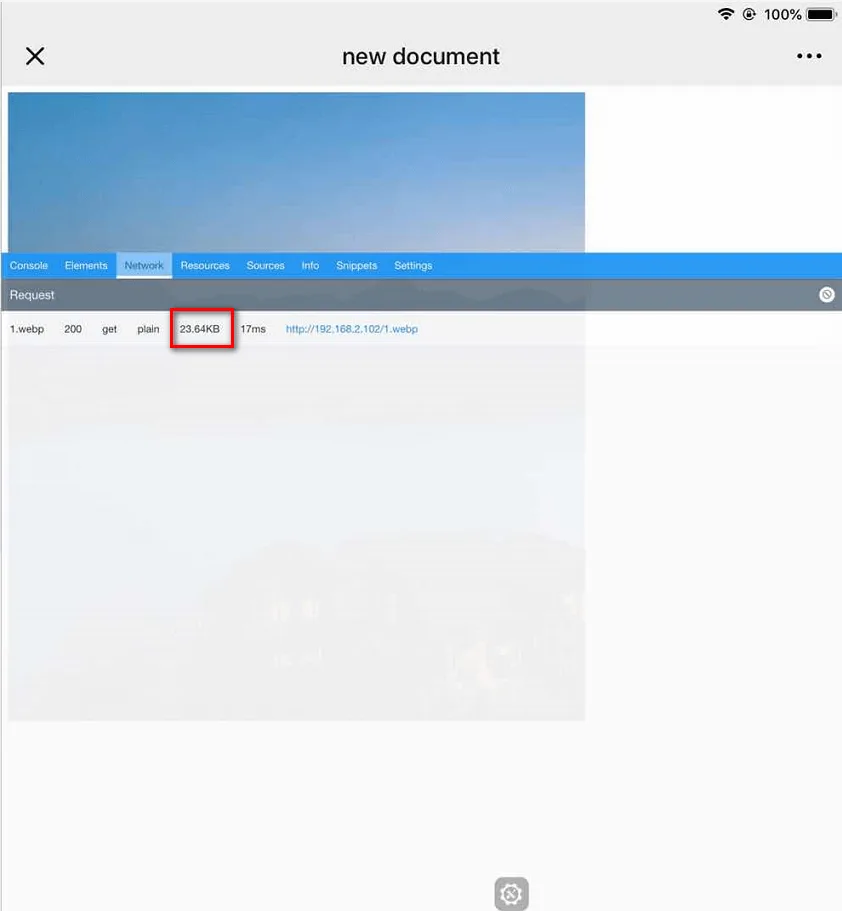Click the Wi-Fi status icon
The height and width of the screenshot is (911, 842).
(x=726, y=14)
